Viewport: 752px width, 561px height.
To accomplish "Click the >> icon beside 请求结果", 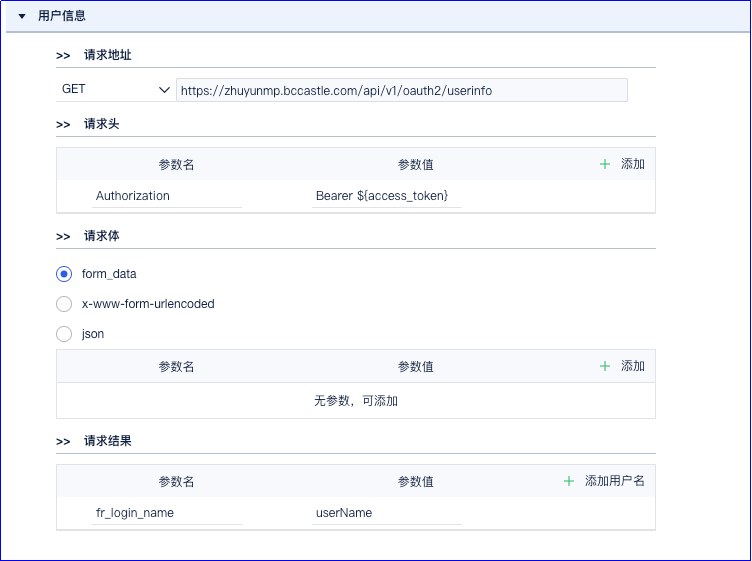I will coord(63,442).
